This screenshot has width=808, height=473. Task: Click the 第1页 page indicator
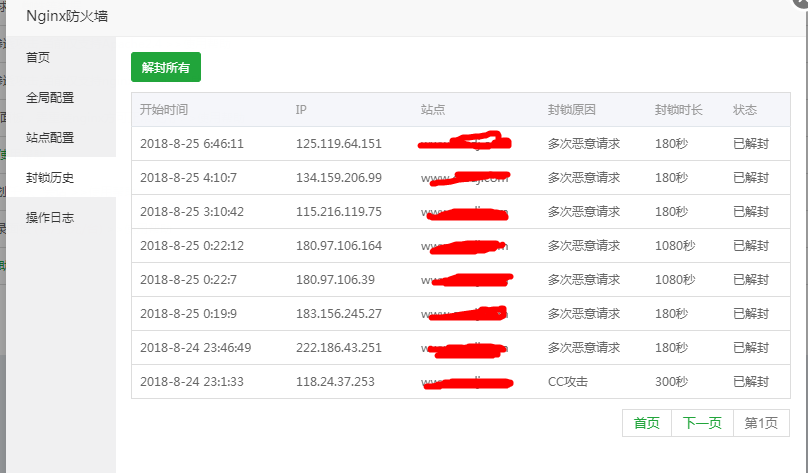[x=761, y=423]
